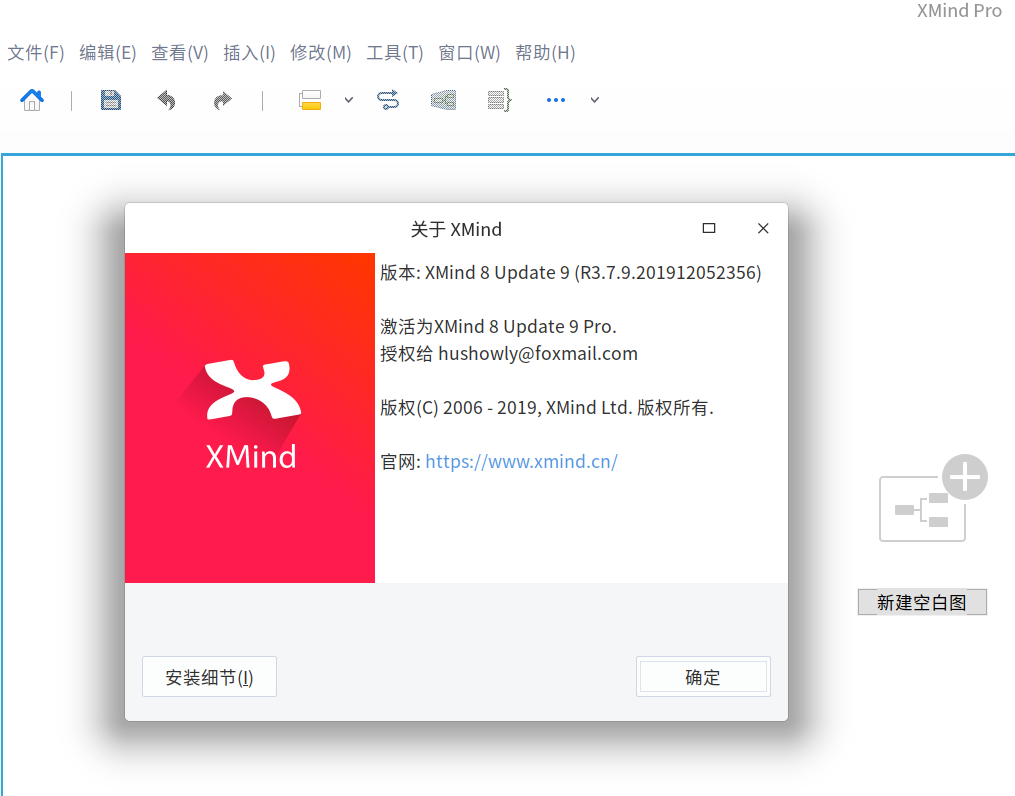Screen dimensions: 1015x796
Task: Open the 修改(M) menu
Action: (320, 53)
